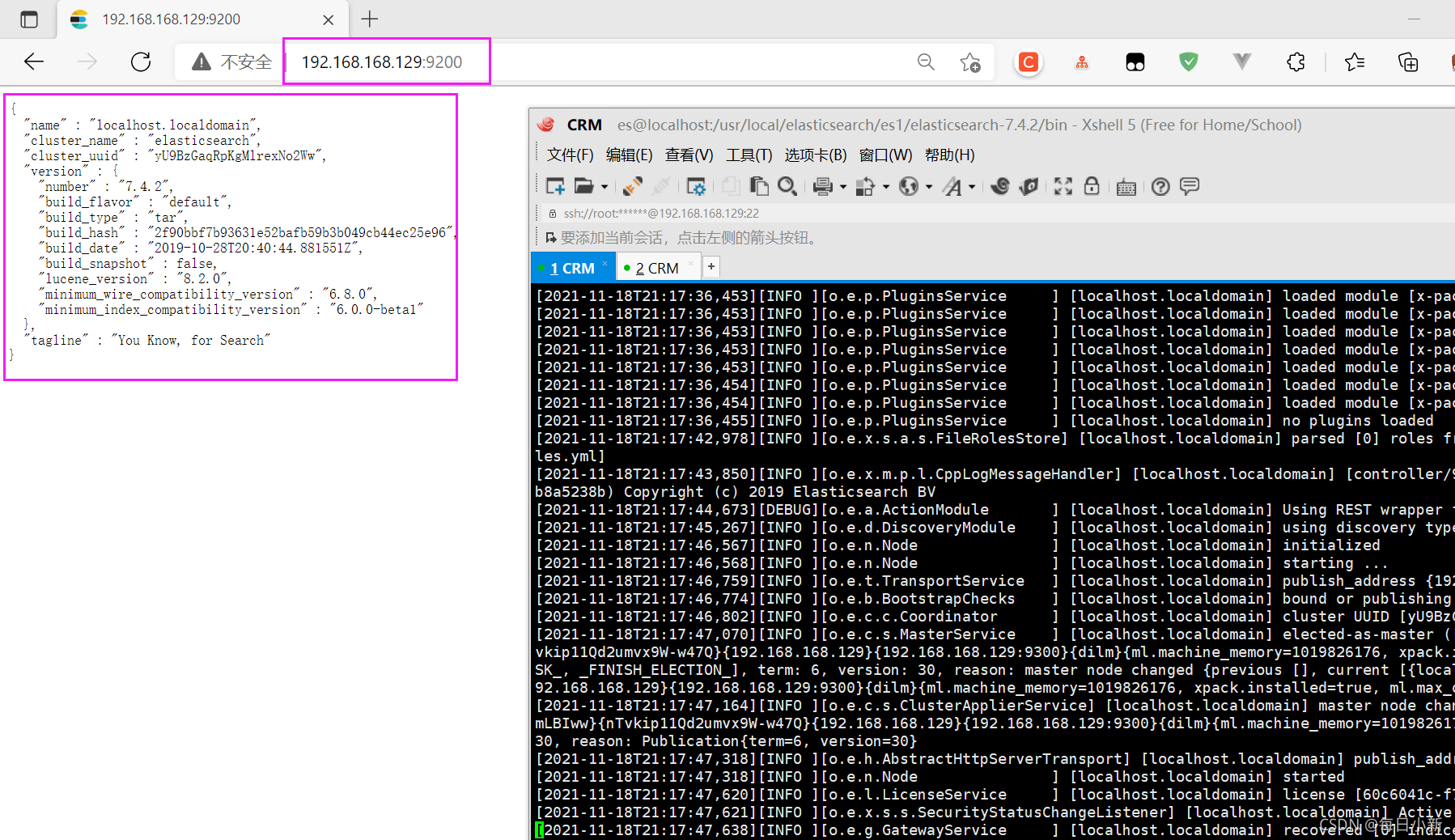Open the browser collections icon

click(1408, 62)
